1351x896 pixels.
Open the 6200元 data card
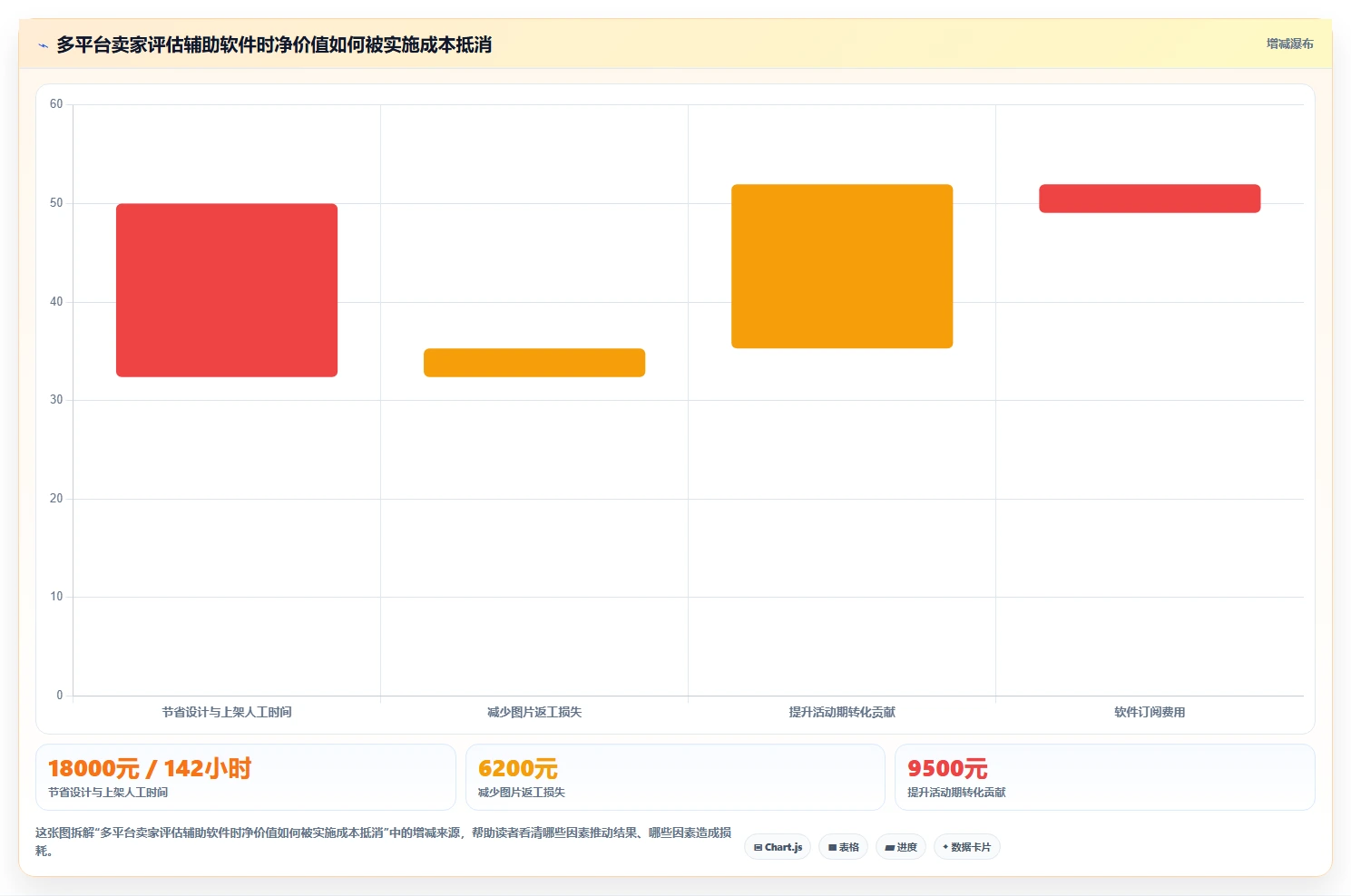(675, 777)
